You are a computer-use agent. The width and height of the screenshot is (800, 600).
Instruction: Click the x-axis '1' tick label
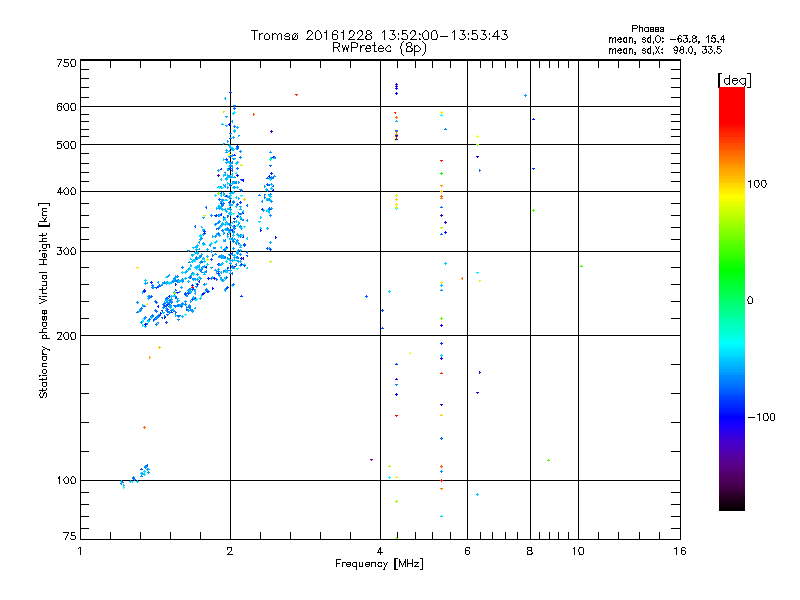(80, 551)
